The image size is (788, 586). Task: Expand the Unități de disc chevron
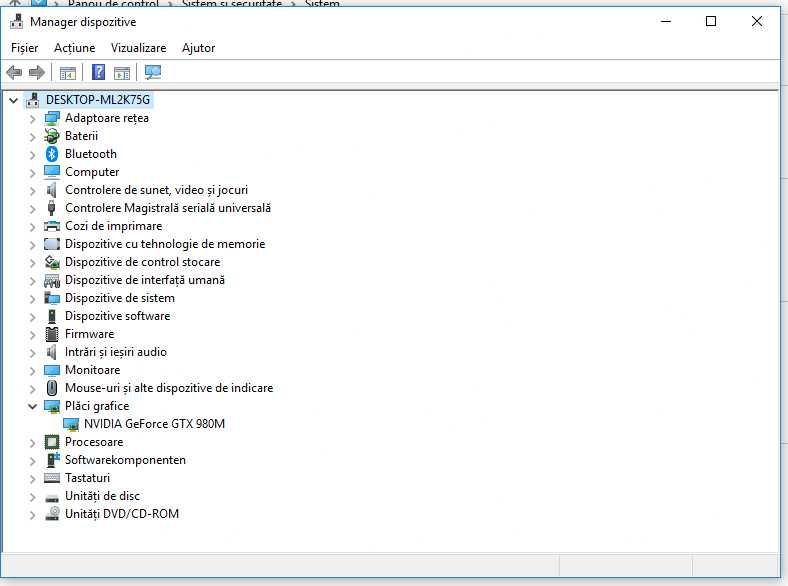pos(33,497)
